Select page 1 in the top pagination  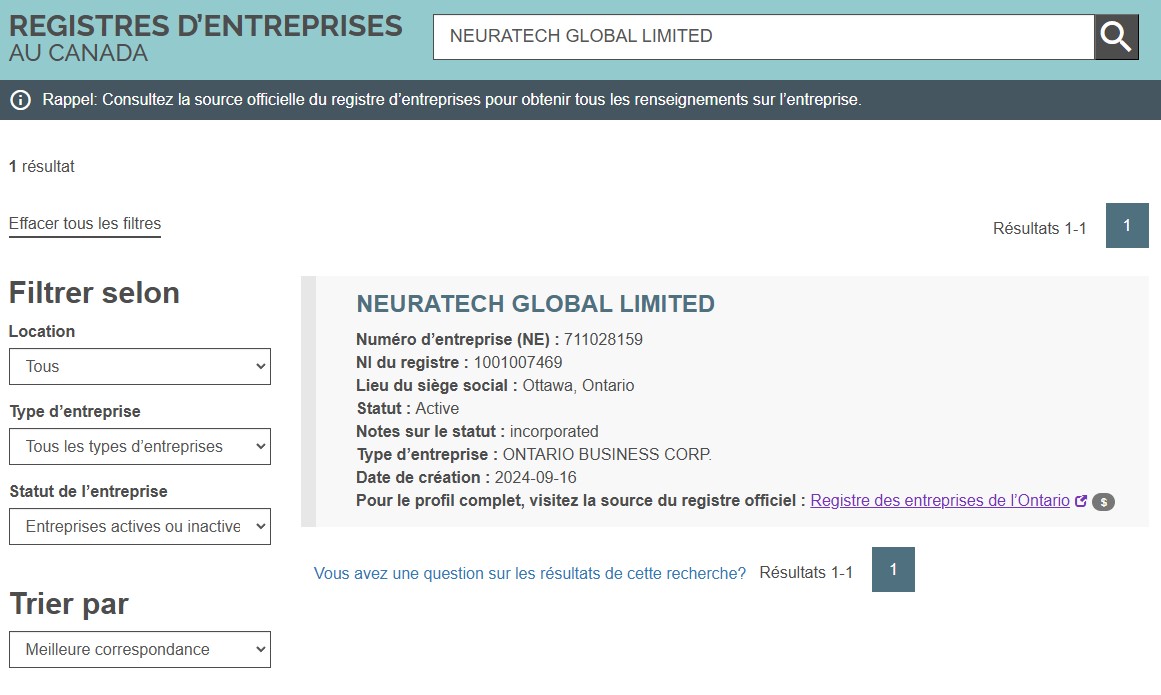[x=1127, y=226]
